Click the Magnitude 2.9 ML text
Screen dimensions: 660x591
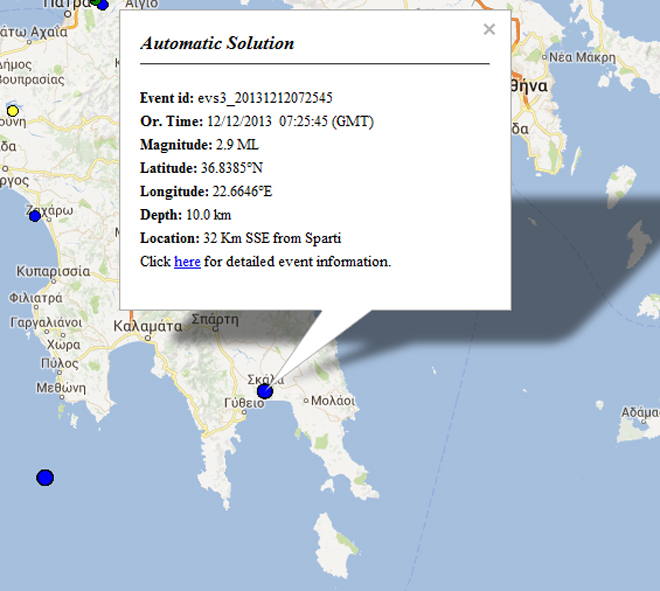point(199,145)
